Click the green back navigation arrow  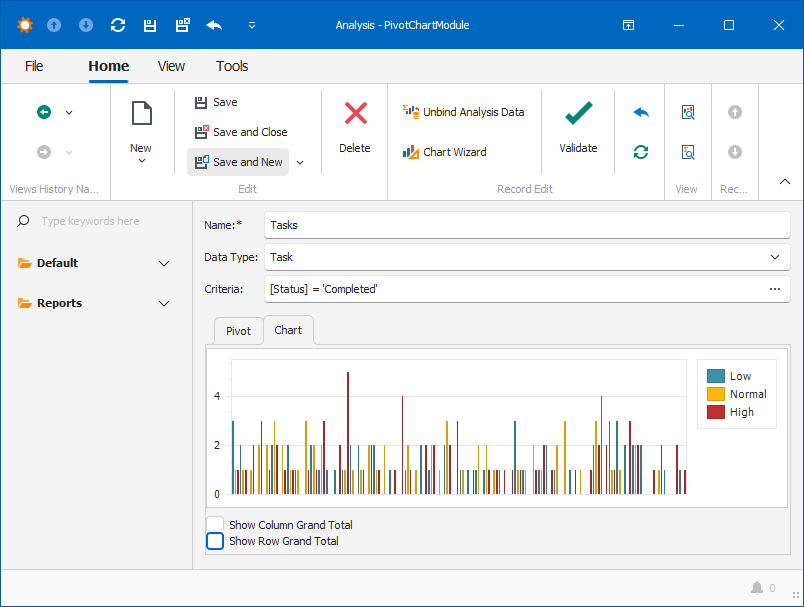point(44,112)
